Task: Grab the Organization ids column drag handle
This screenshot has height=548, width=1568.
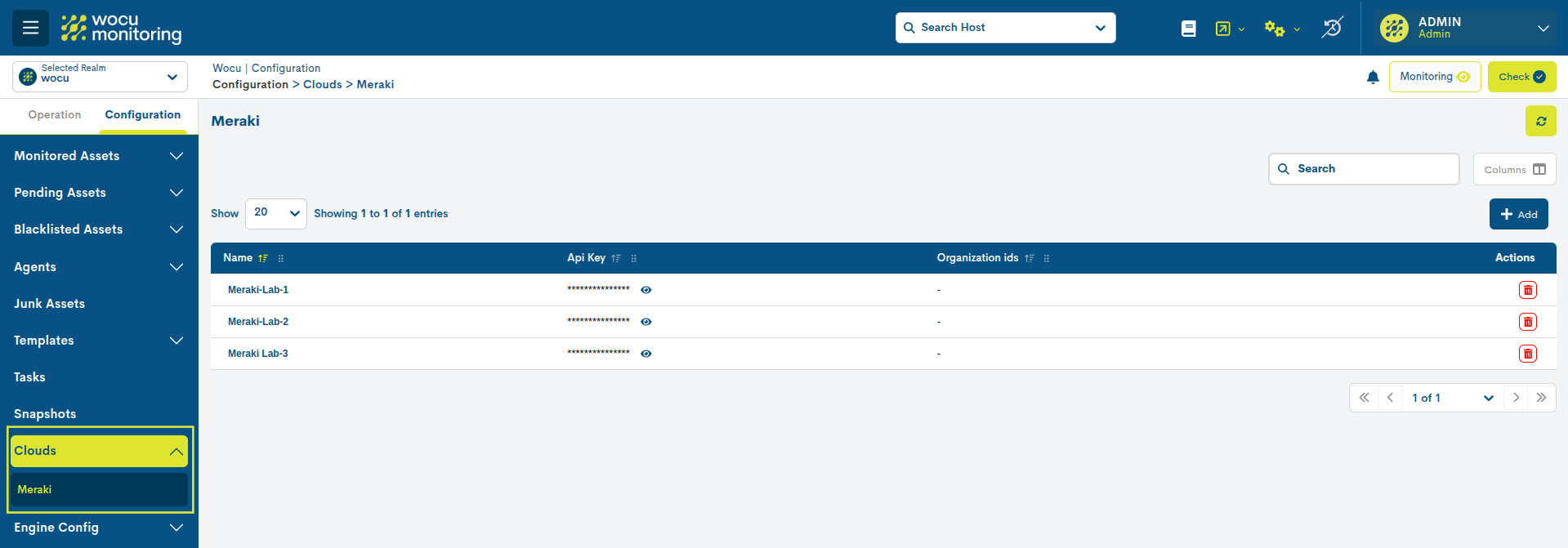Action: pyautogui.click(x=1047, y=258)
